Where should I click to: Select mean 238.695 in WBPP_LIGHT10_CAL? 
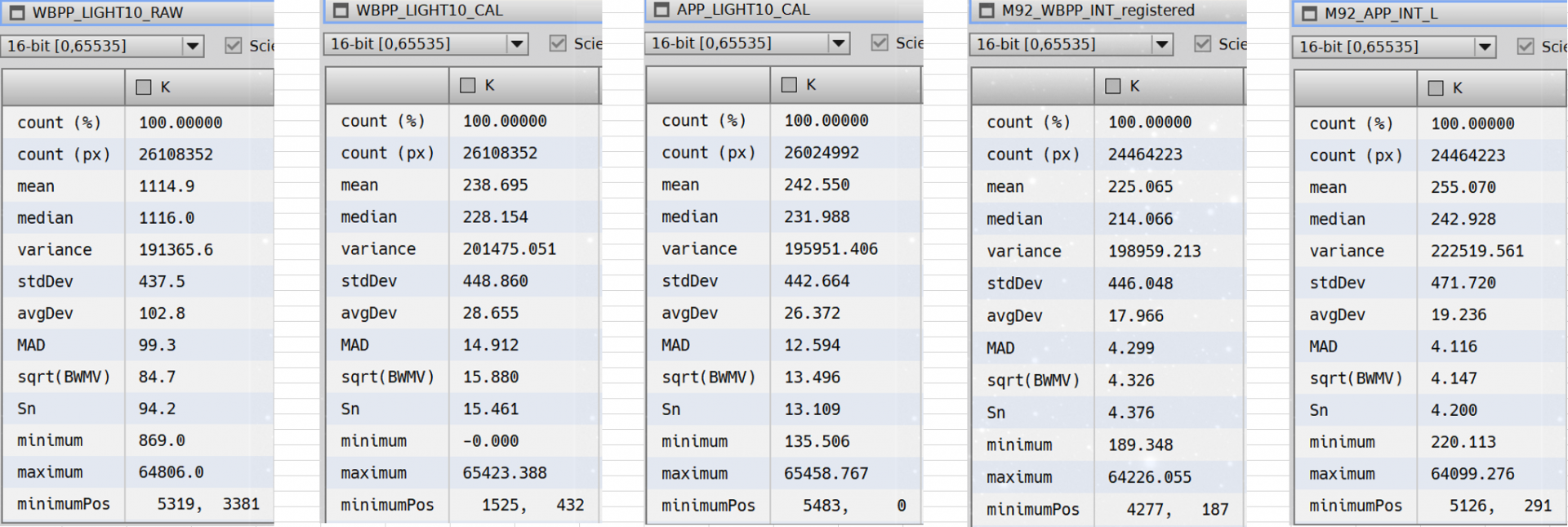[x=495, y=185]
